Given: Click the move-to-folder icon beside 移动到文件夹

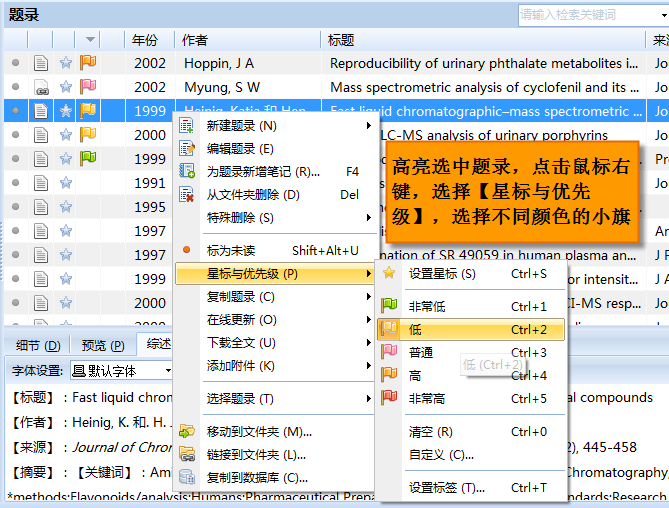Looking at the screenshot, I should pyautogui.click(x=186, y=431).
